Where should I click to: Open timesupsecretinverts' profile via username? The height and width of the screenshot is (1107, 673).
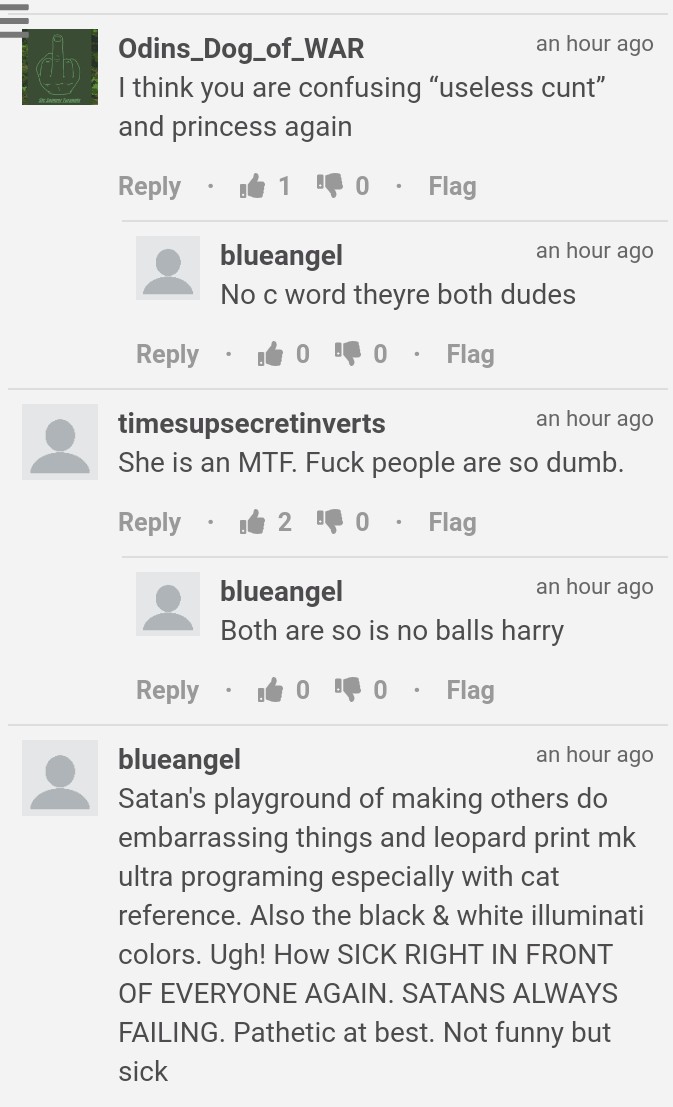point(252,424)
